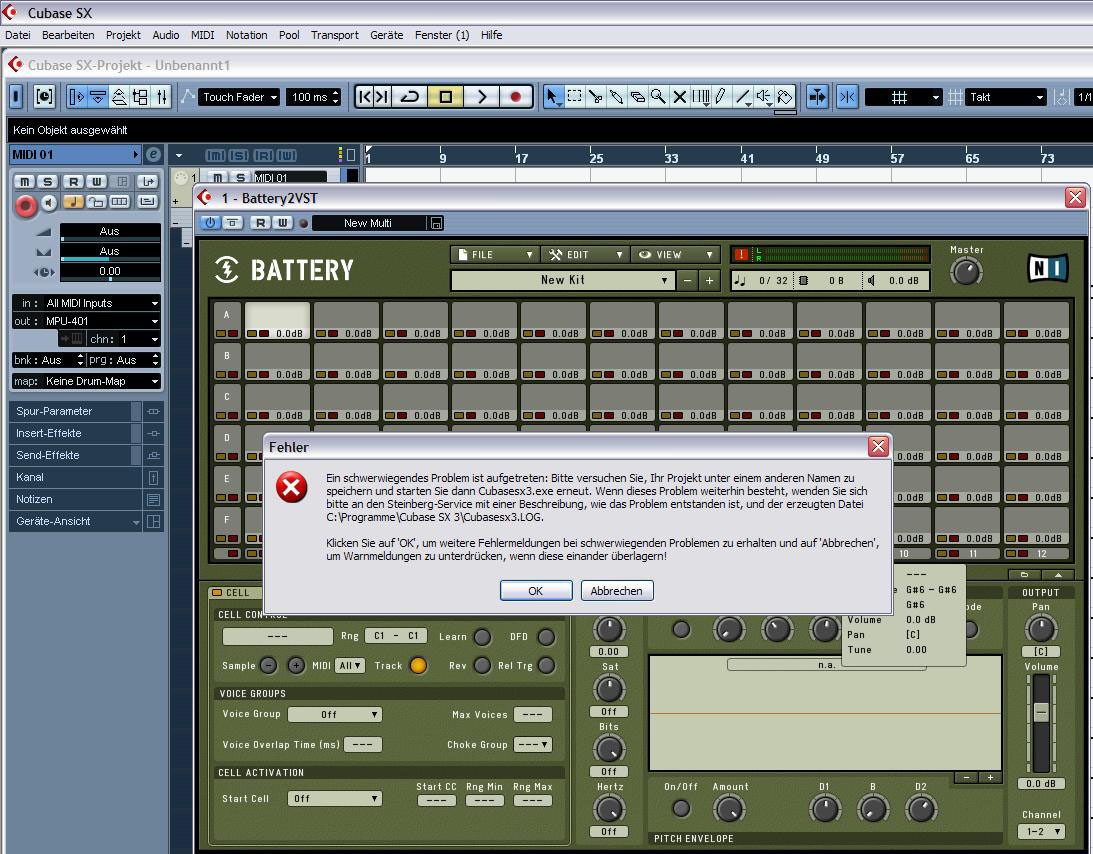Click the Battery Master volume knob
Image resolution: width=1093 pixels, height=854 pixels.
click(x=966, y=272)
